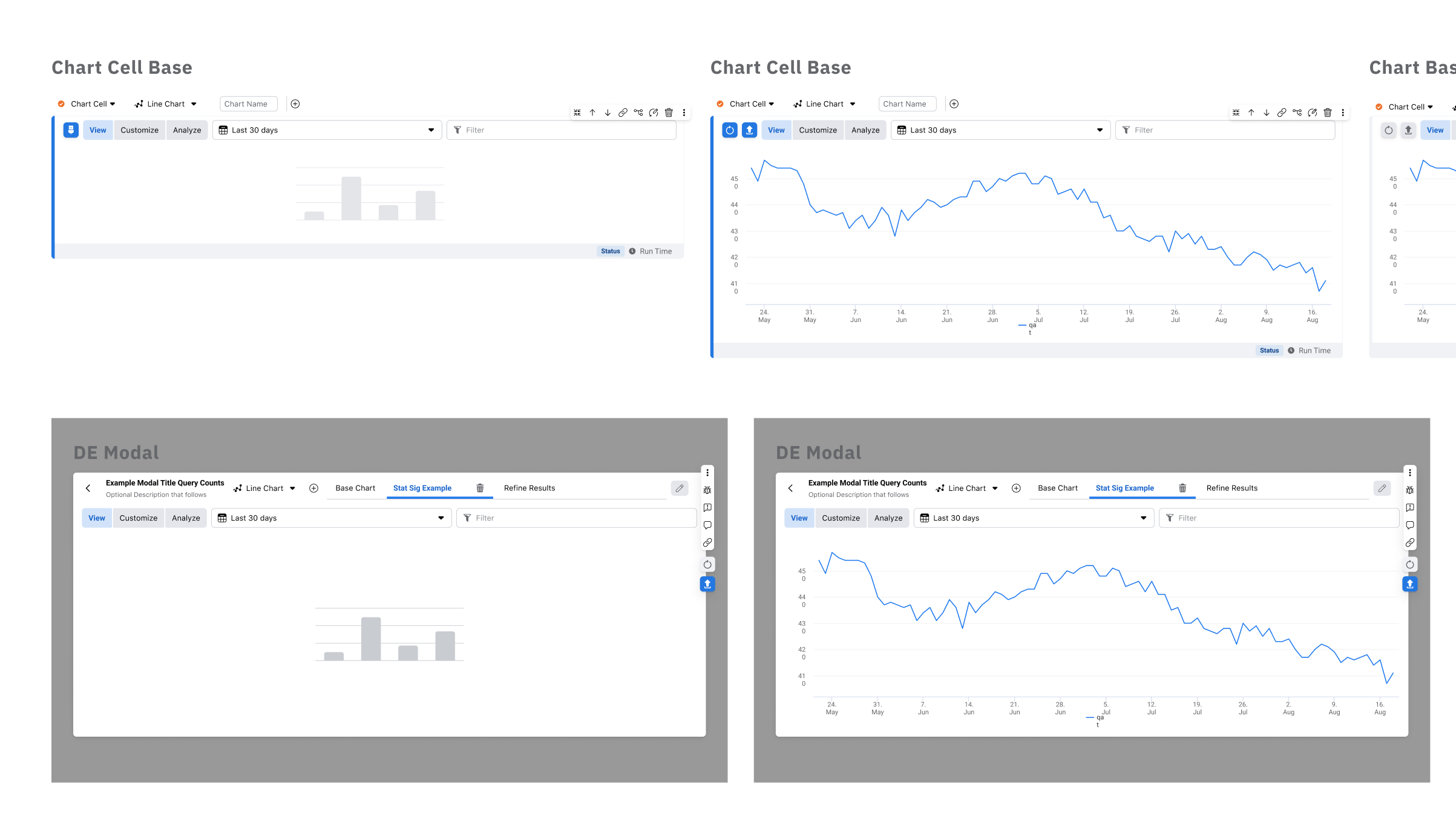Click the bug report icon in the modal sidebar
Screen dimensions: 1456x816
(707, 489)
